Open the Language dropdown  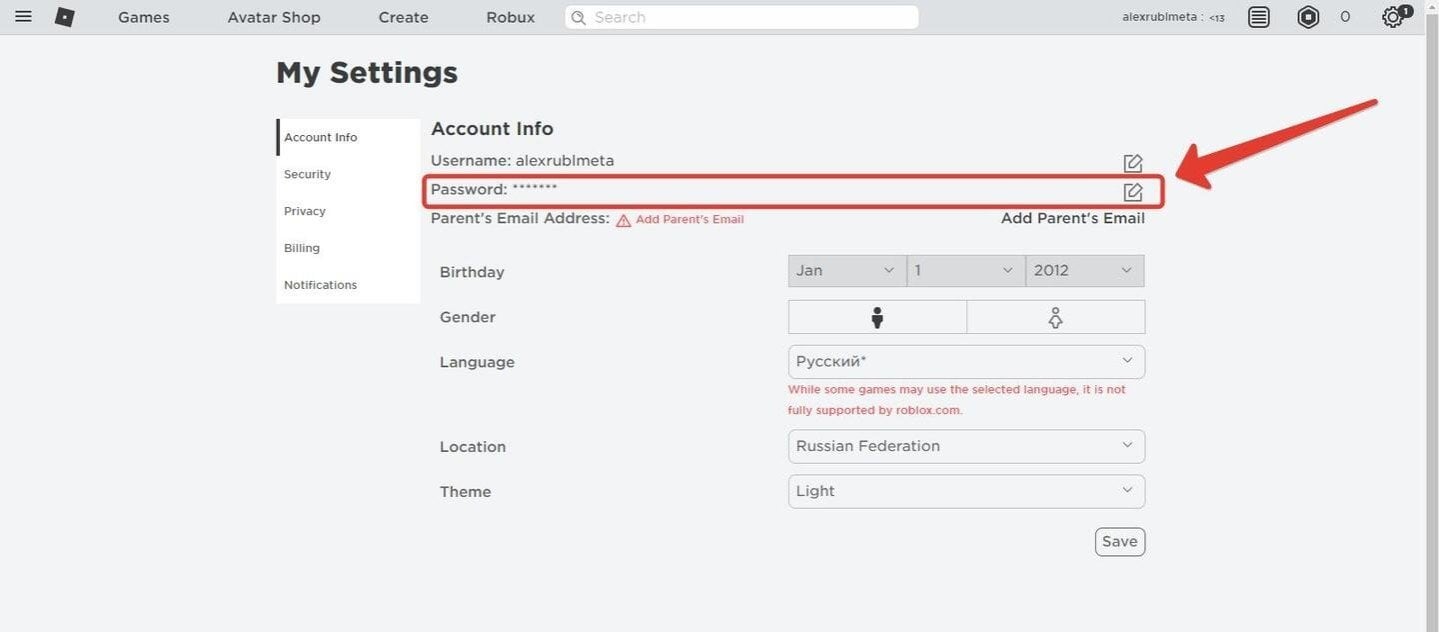pyautogui.click(x=966, y=362)
